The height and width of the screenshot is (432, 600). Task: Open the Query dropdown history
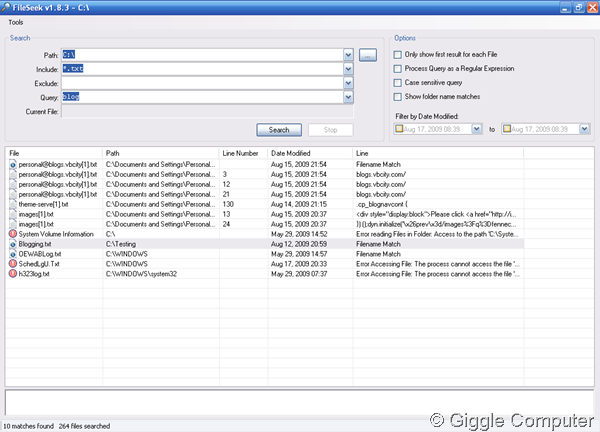(x=348, y=97)
